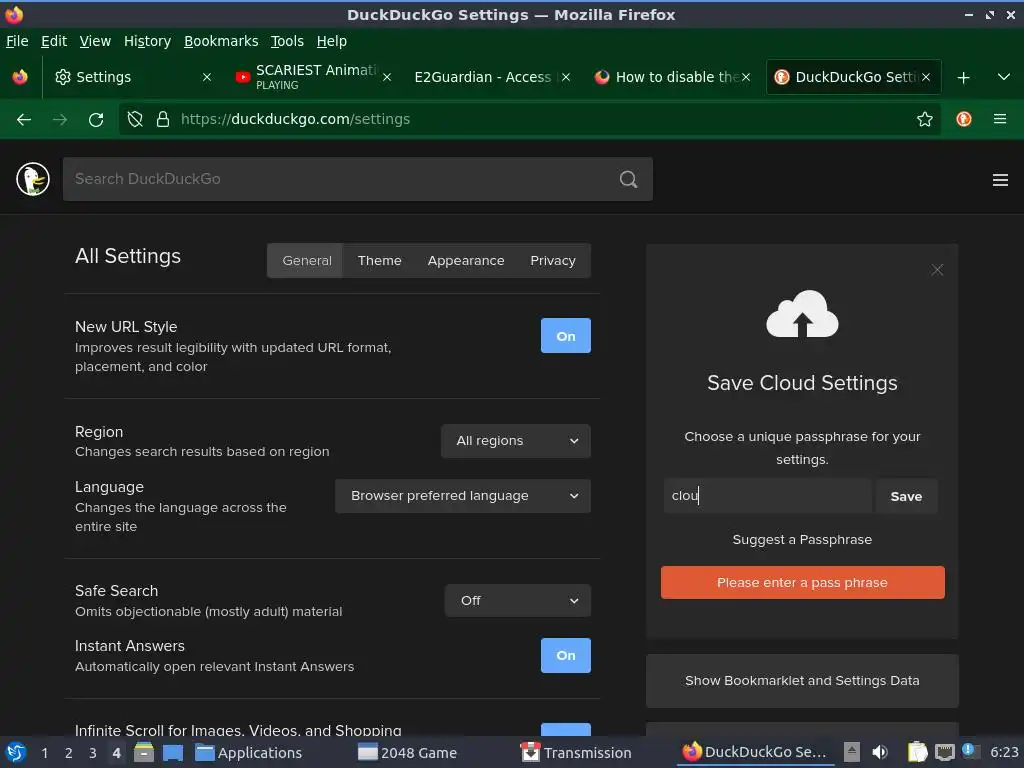Click the clipboard tray icon

click(918, 752)
